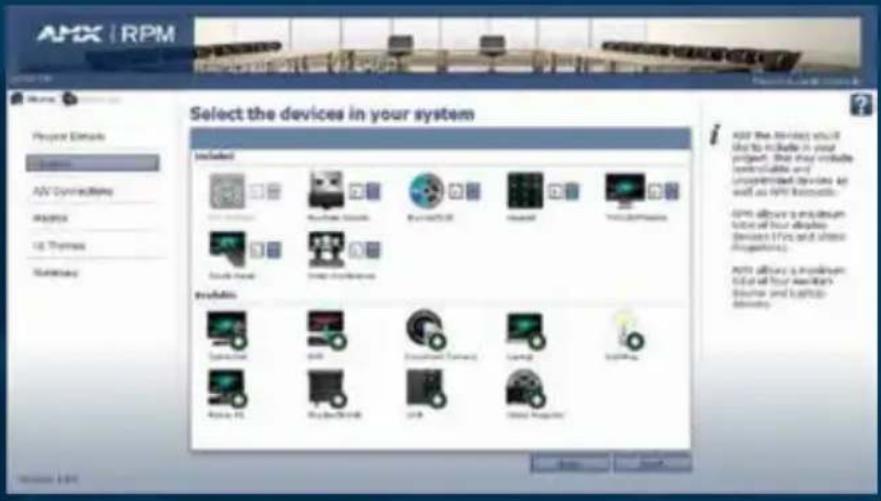Select the Keypad device icon
Screen dimensions: 881x501
click(525, 190)
